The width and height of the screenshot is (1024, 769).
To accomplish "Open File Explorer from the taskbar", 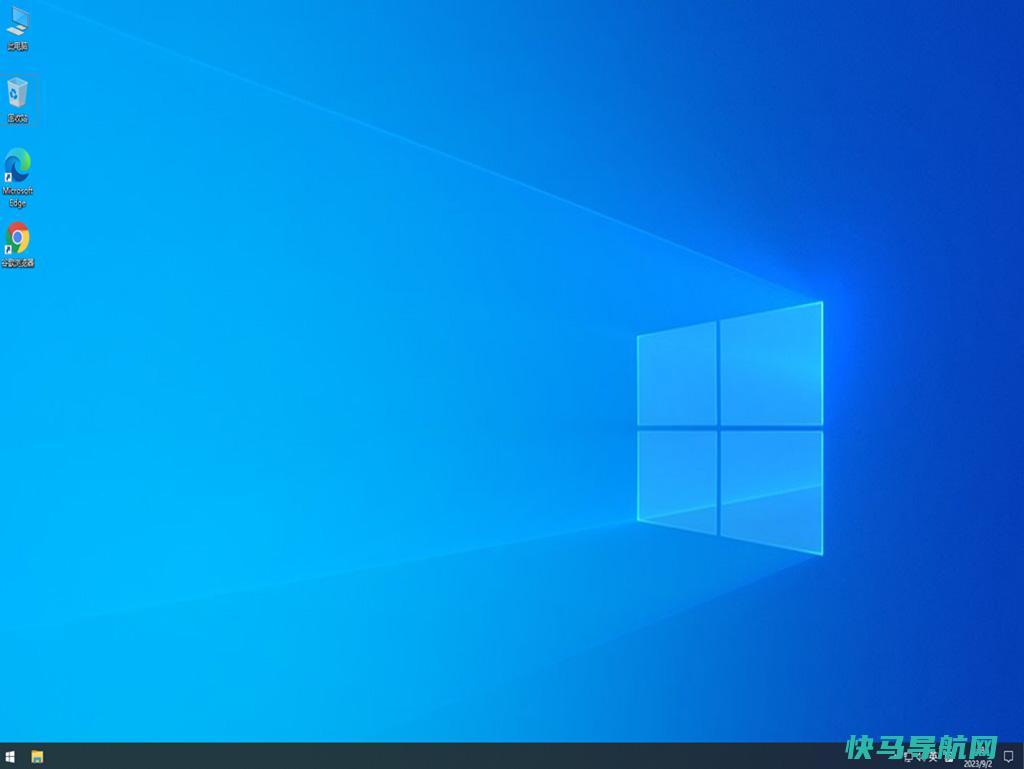I will pyautogui.click(x=37, y=757).
